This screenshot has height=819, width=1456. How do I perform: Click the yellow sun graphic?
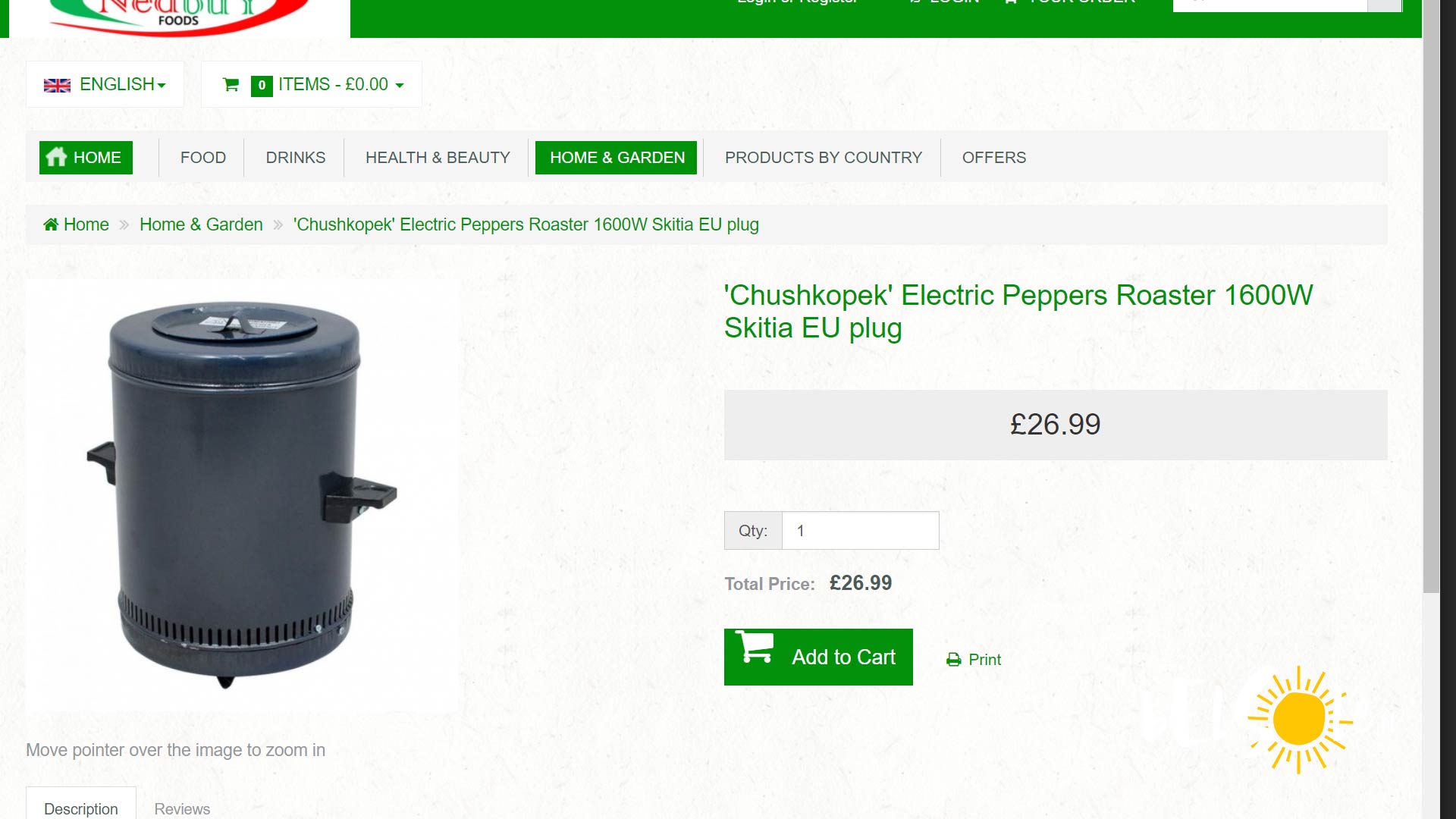tap(1300, 719)
